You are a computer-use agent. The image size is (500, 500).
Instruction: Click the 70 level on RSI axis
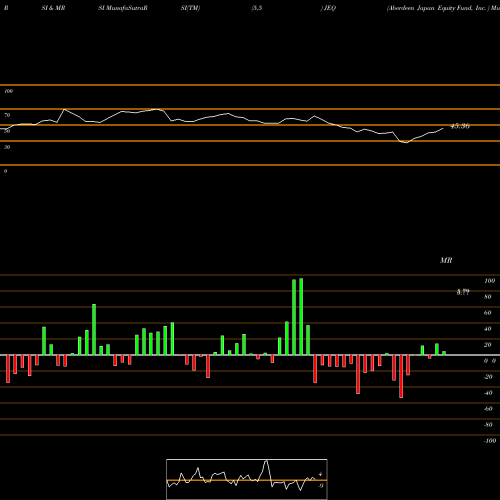pos(7,115)
